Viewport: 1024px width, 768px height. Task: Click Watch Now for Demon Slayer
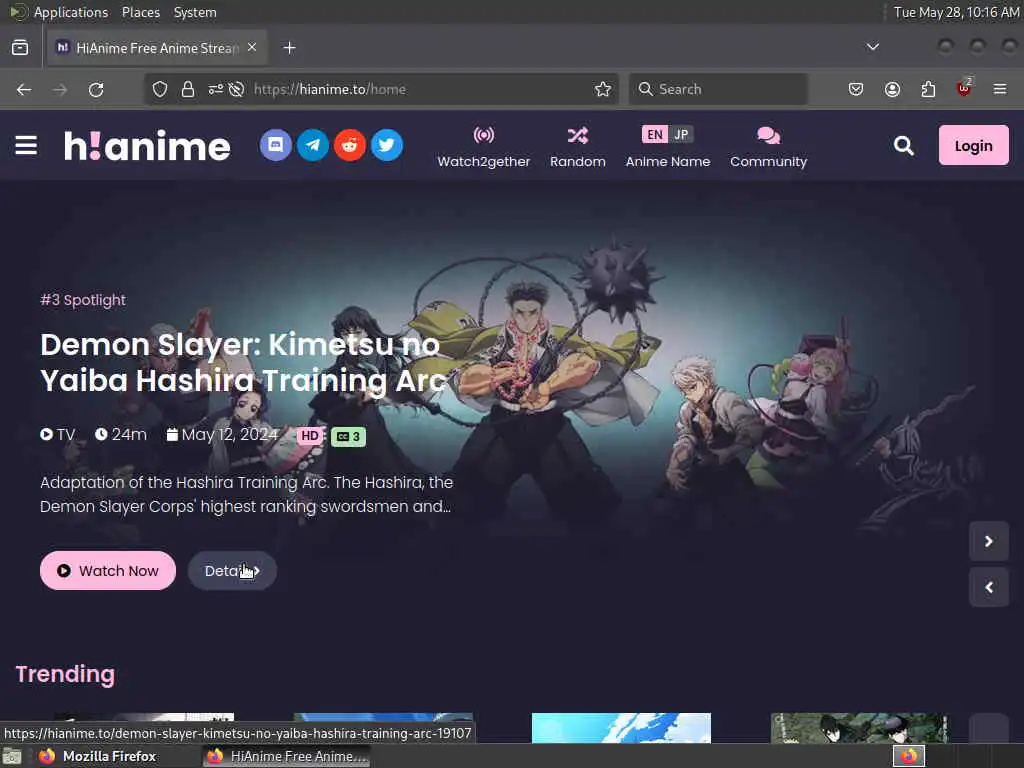coord(108,571)
